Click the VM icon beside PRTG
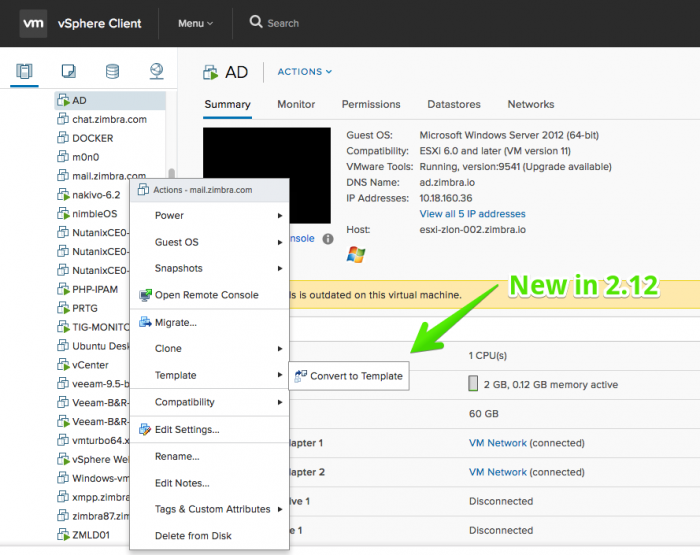The image size is (700, 555). coord(63,308)
